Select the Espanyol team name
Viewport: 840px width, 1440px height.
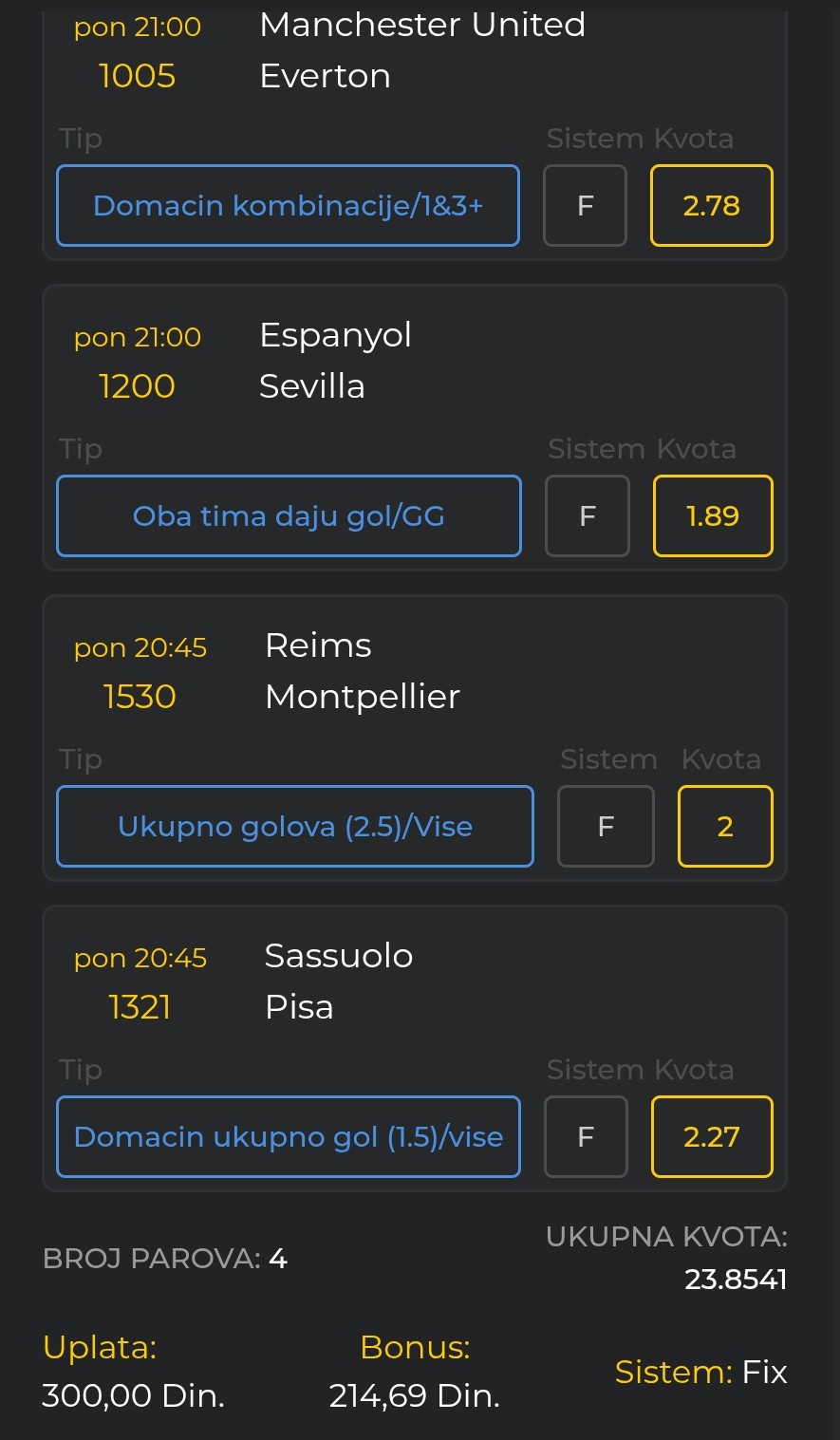point(335,335)
